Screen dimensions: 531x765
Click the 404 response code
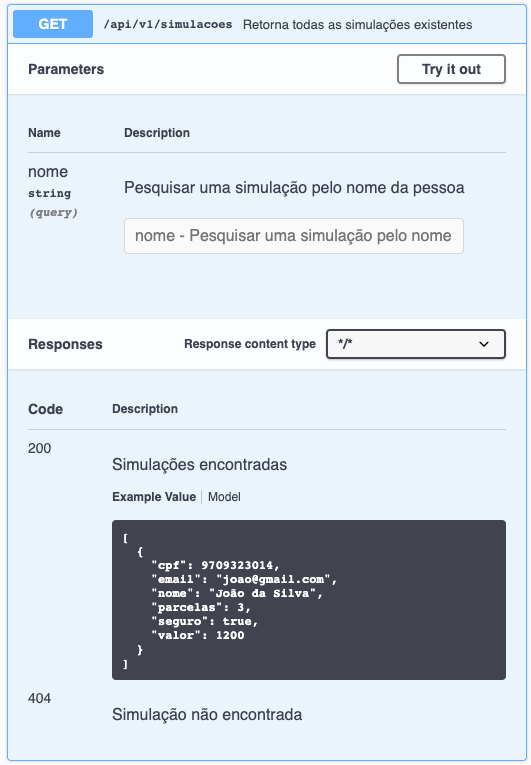click(40, 698)
